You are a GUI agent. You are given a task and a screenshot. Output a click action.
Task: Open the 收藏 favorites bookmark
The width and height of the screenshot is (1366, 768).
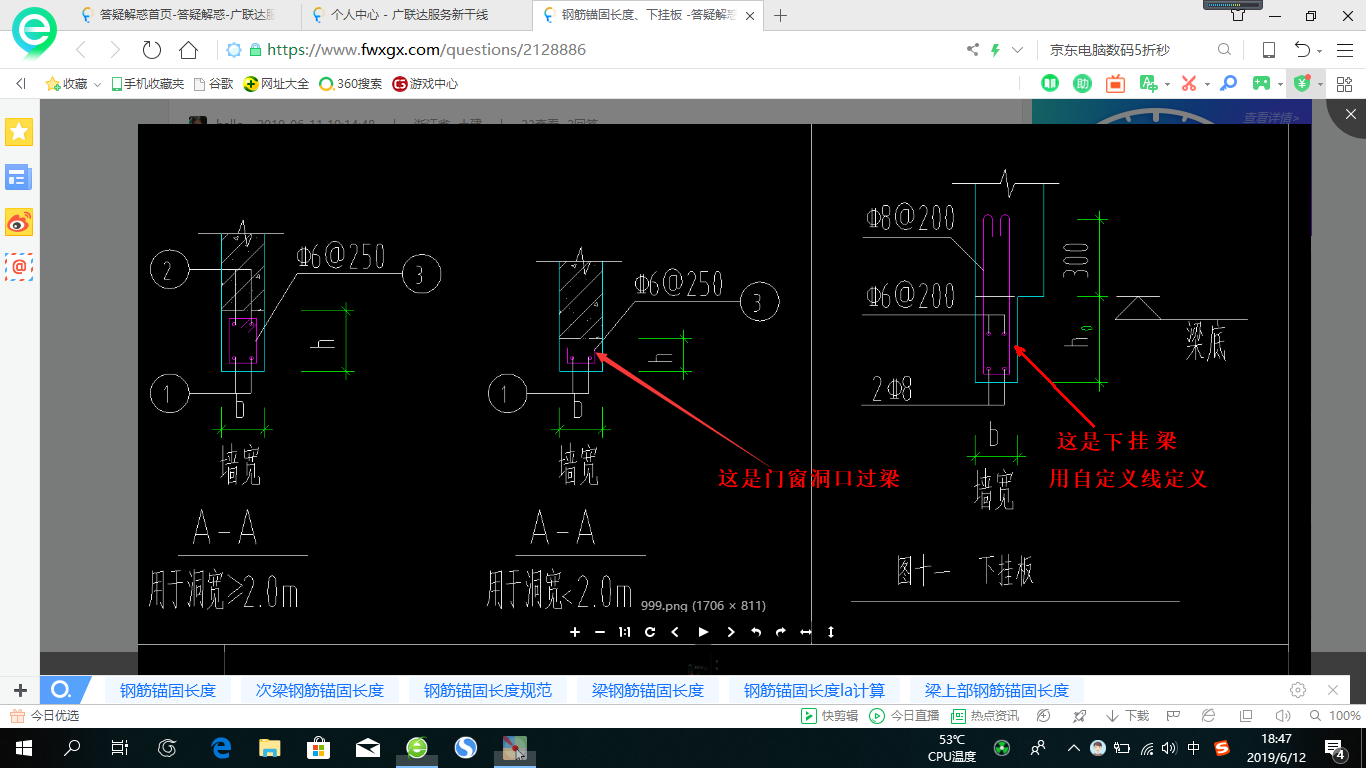[x=67, y=84]
